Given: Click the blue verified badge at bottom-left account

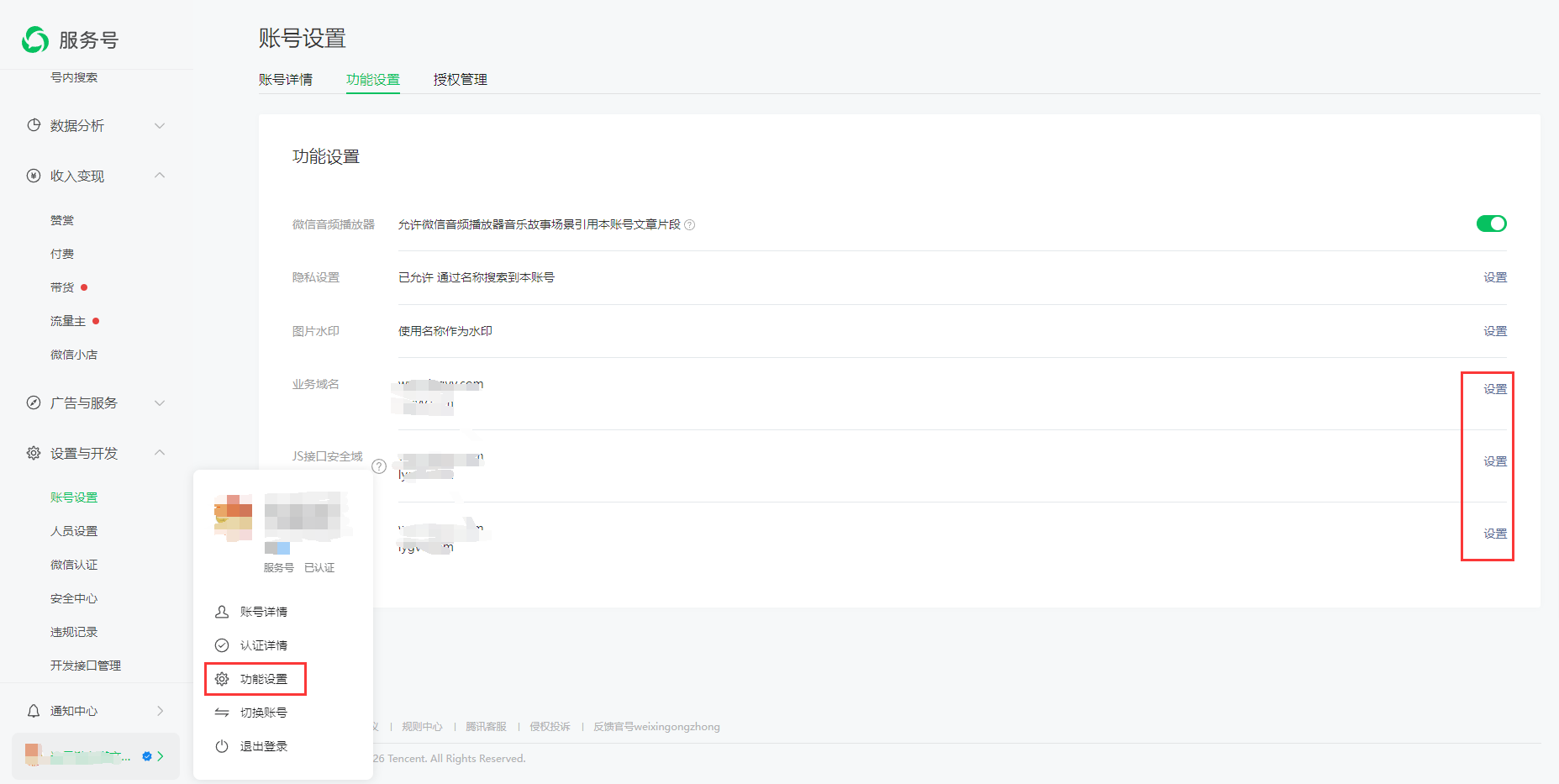Looking at the screenshot, I should coord(147,756).
